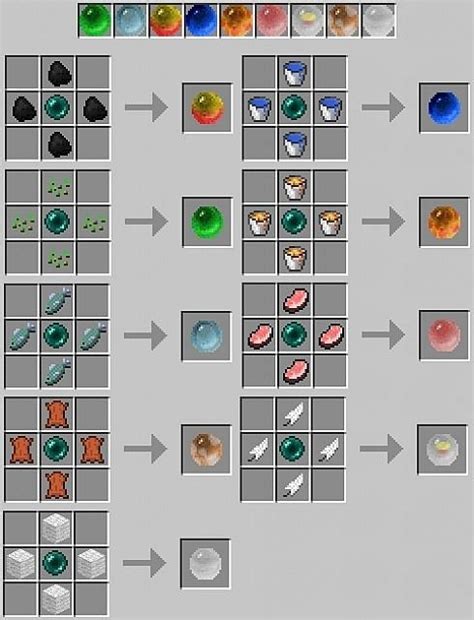Select the white wool block atop last recipe
Image resolution: width=474 pixels, height=620 pixels.
point(57,528)
